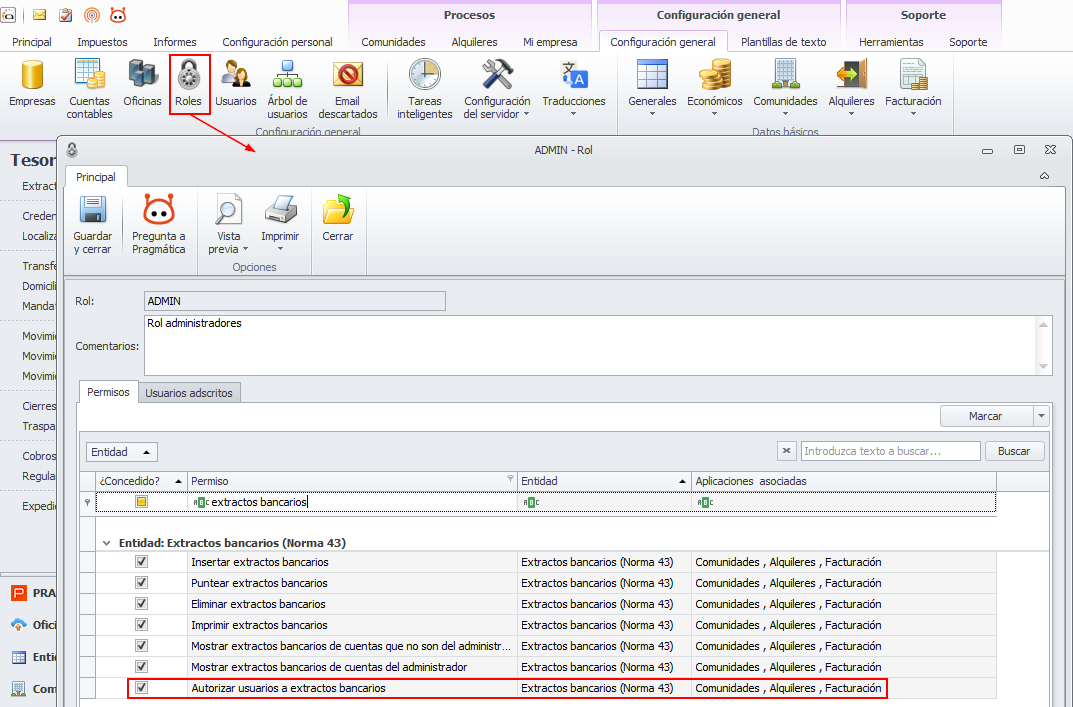The image size is (1073, 707).
Task: Click the red robot face quick-access icon
Action: 118,15
